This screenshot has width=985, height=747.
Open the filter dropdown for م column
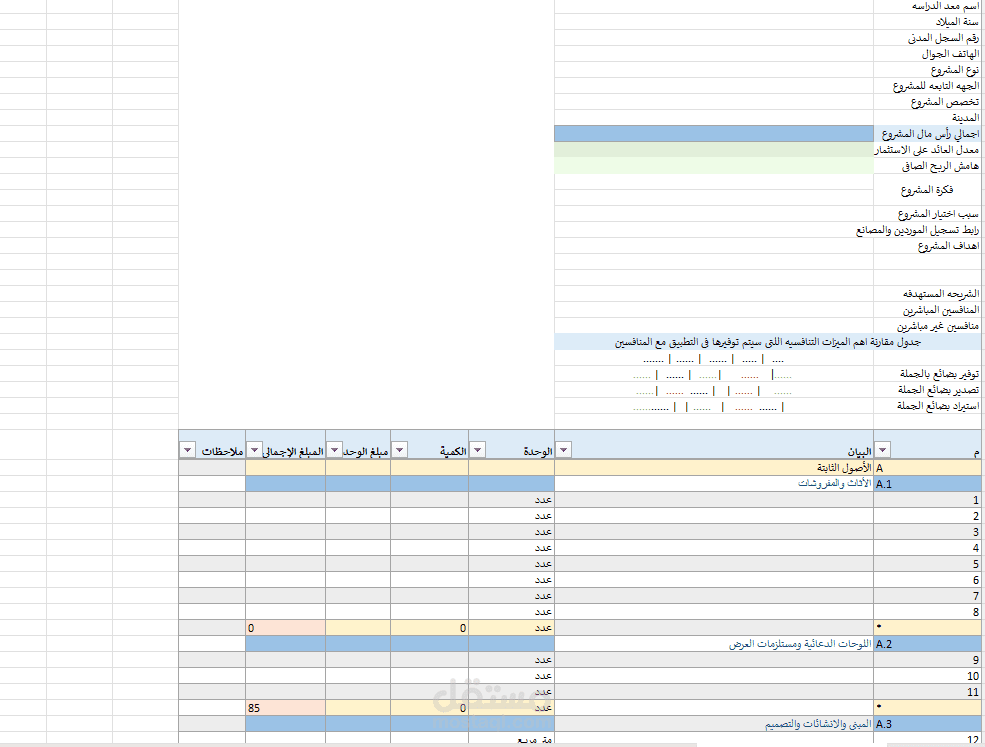pos(883,450)
